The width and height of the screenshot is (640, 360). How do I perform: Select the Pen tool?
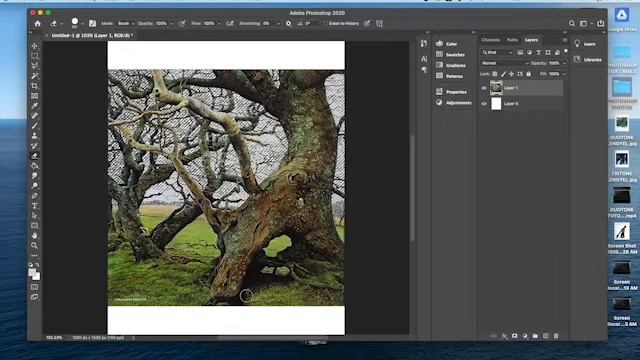35,196
